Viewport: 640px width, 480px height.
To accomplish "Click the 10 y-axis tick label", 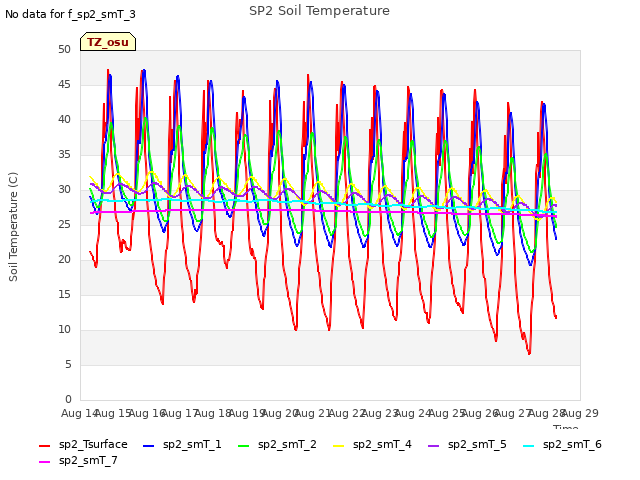I will point(64,329).
